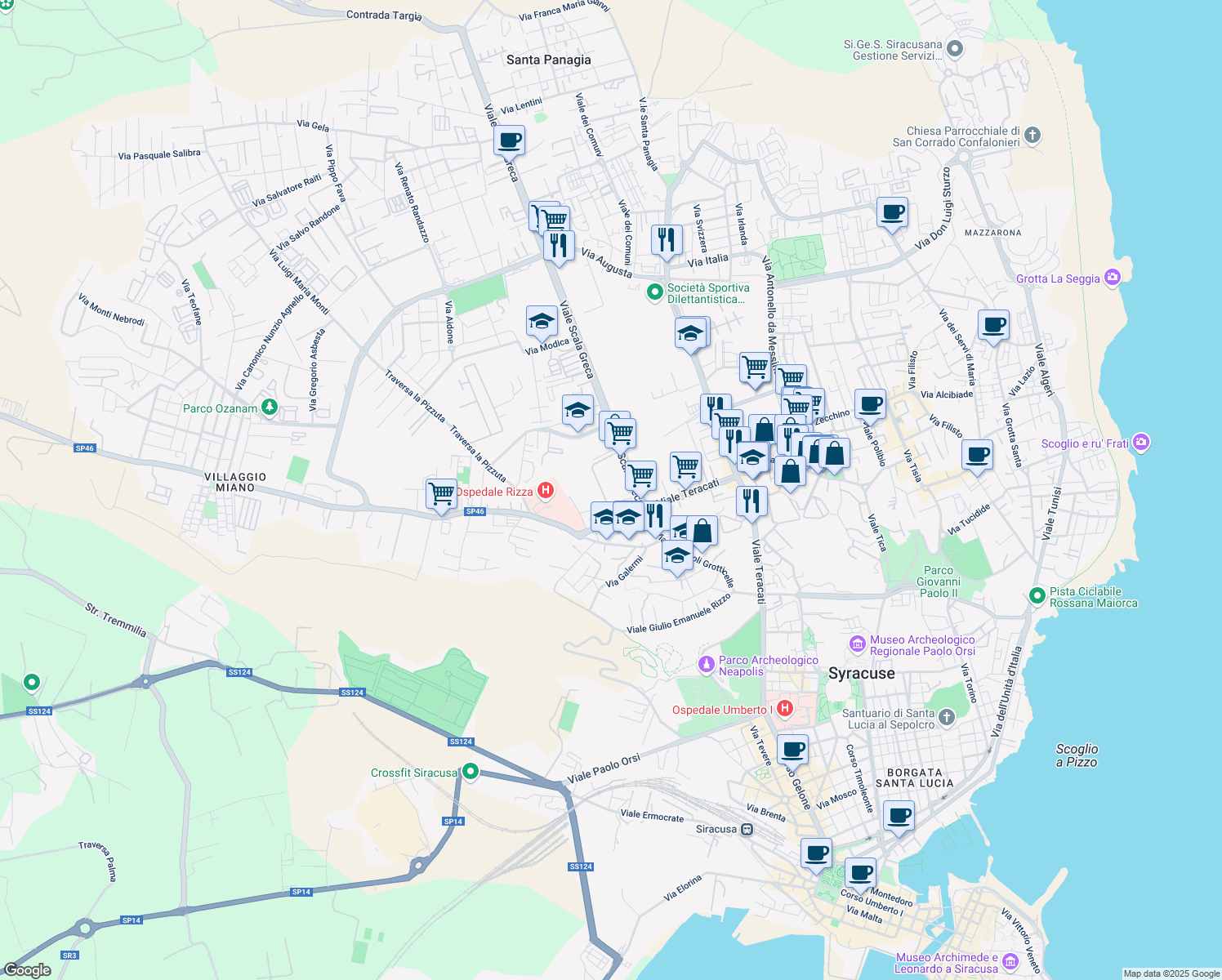Click Chiesa San Corrado Confalonieri church pin
The width and height of the screenshot is (1222, 980).
pos(1032,135)
